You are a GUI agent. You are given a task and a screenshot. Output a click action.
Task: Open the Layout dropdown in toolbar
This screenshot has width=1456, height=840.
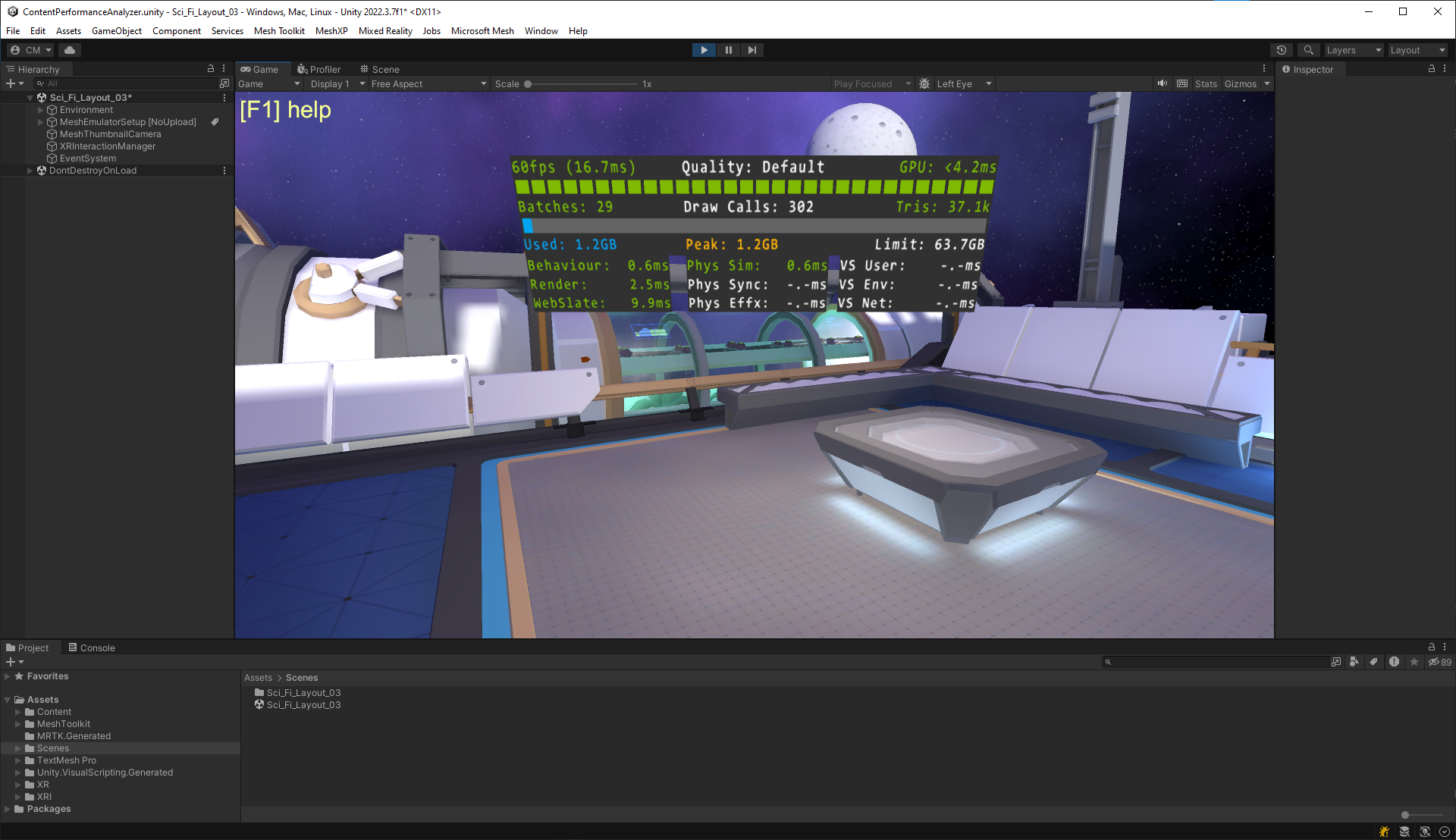[x=1416, y=49]
